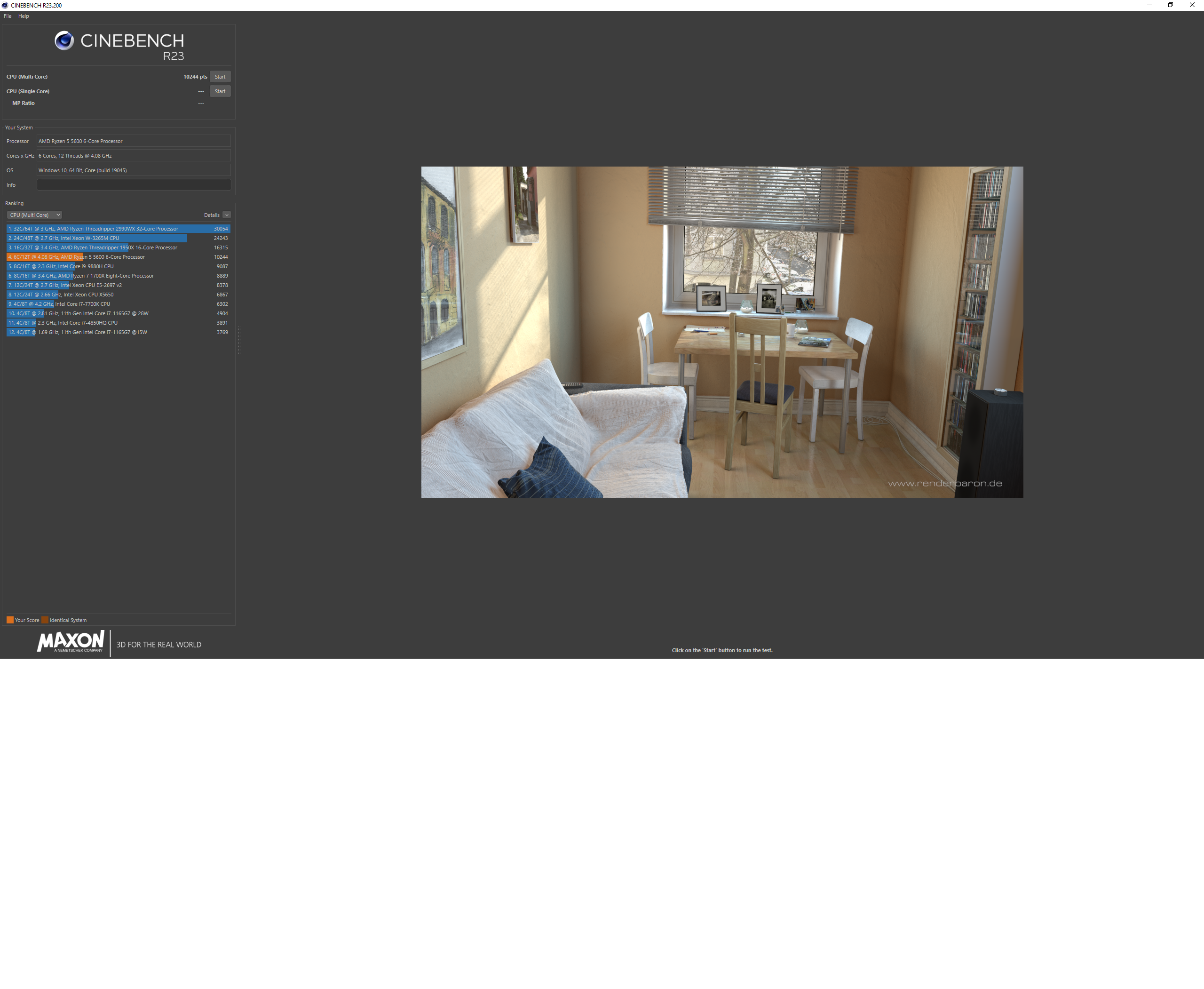Viewport: 1204px width, 989px height.
Task: Open the CPU (Multi Core) ranking dropdown
Action: [34, 215]
